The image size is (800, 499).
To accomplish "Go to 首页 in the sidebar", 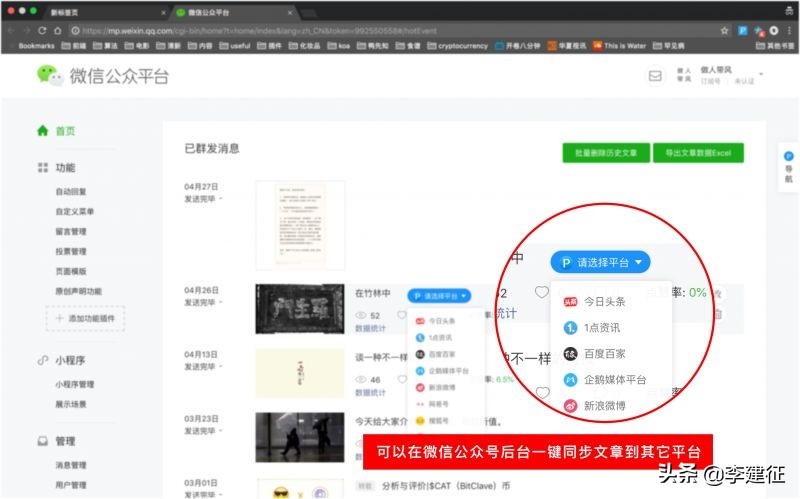I will tap(65, 131).
